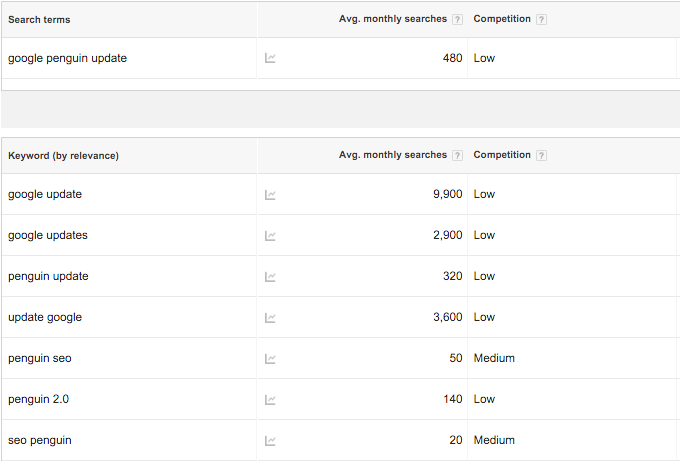Sort by Search terms column header
The height and width of the screenshot is (461, 680).
[39, 20]
